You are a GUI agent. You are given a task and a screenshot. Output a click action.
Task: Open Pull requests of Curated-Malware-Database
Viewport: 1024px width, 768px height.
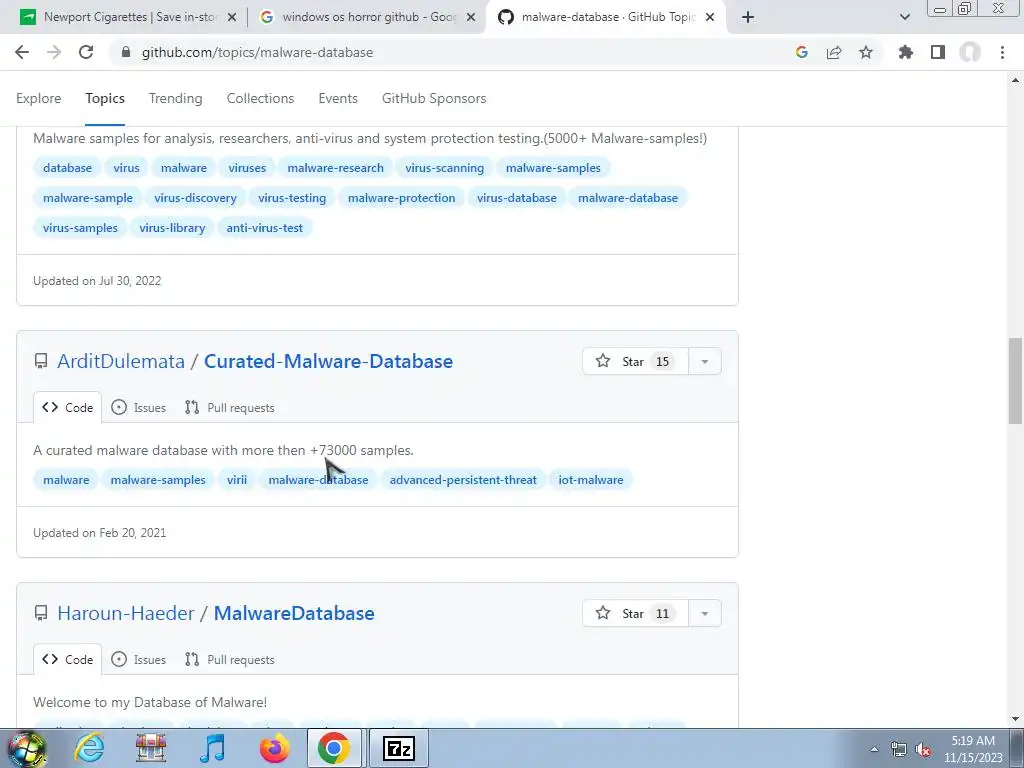pos(229,408)
